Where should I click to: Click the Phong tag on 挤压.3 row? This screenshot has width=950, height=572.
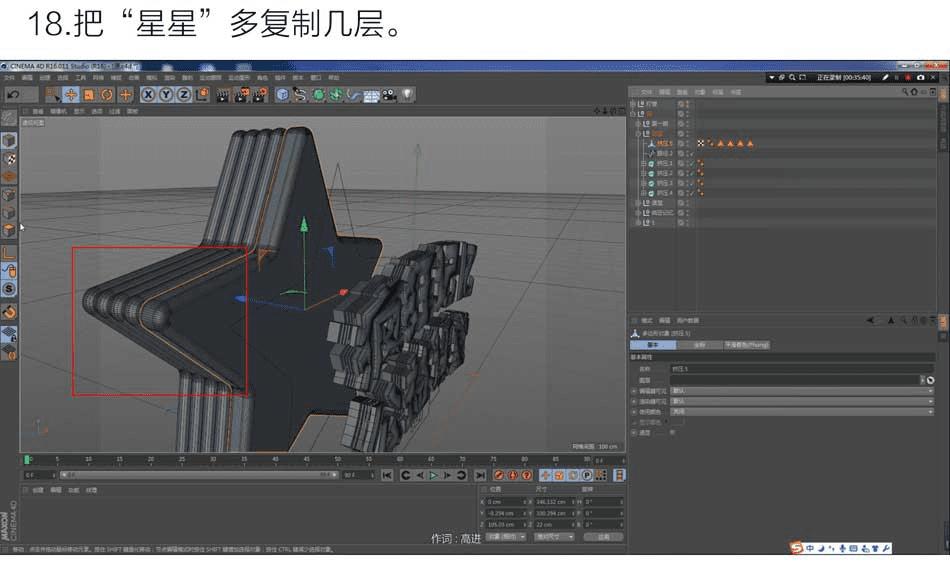700,183
